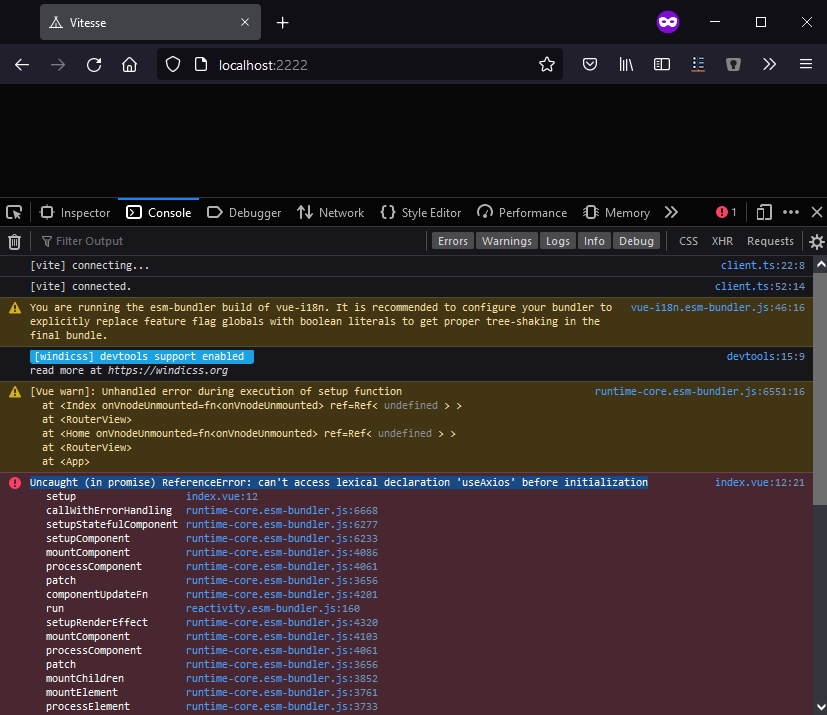Expand the toolbar overflow double-arrow menu
This screenshot has height=715, width=827.
[x=769, y=63]
